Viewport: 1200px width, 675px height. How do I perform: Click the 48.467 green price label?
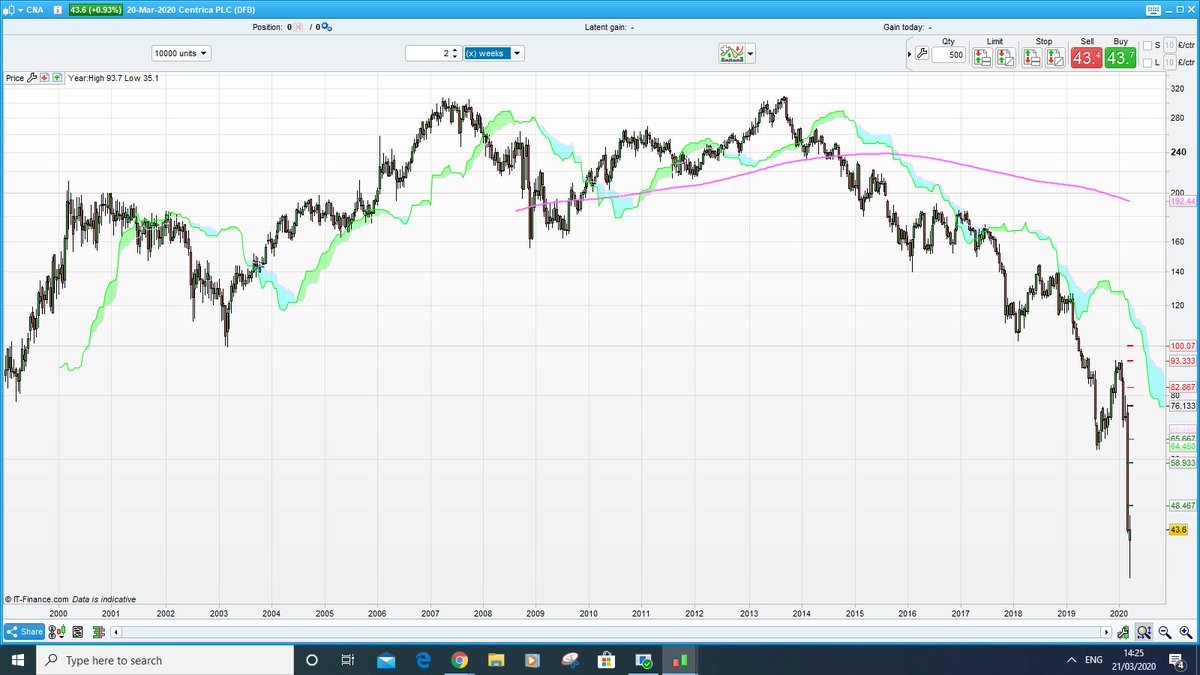coord(1183,506)
